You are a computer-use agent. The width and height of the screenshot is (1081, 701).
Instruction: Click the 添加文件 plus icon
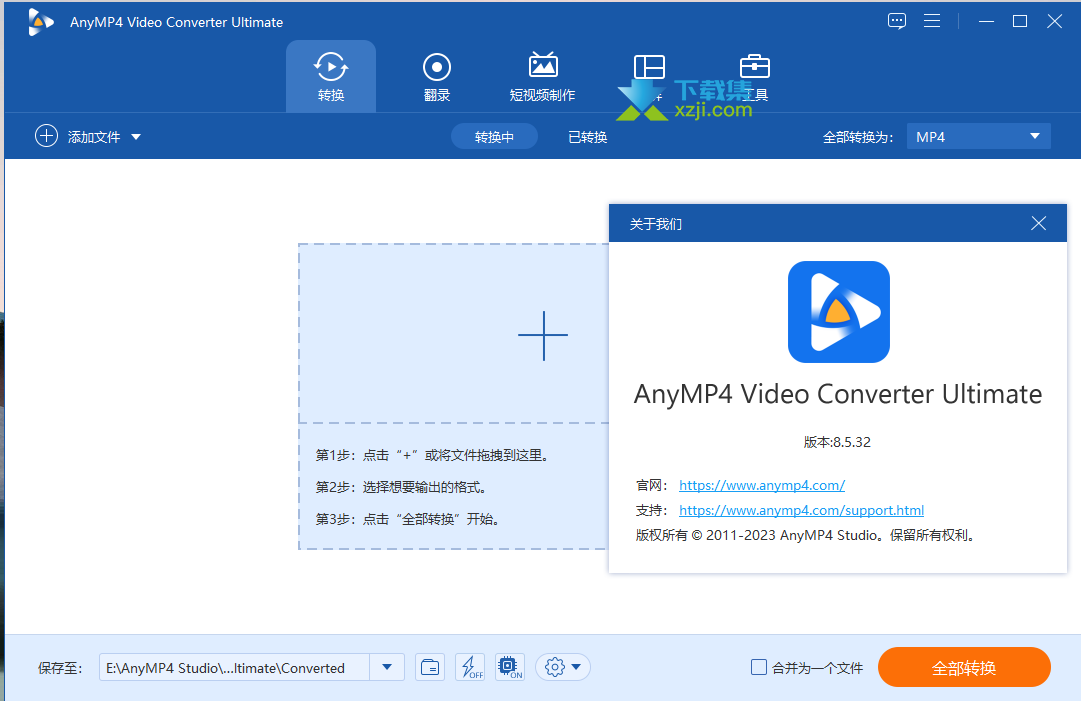tap(46, 136)
